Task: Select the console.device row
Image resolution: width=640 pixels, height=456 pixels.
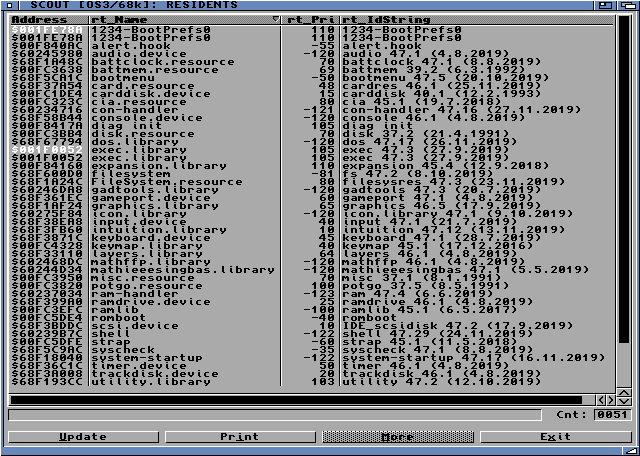Action: pos(311,118)
